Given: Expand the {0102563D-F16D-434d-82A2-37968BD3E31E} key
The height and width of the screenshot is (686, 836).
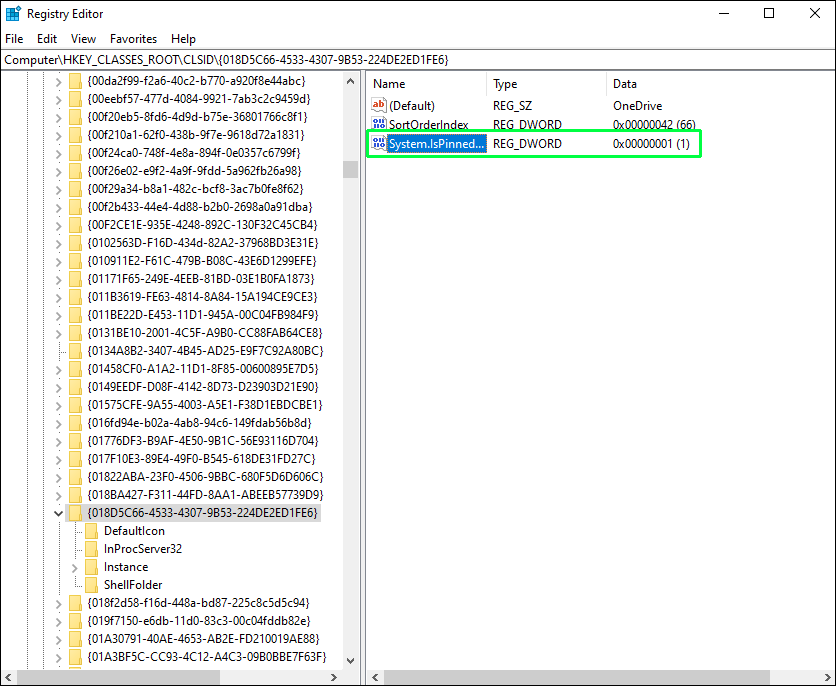Looking at the screenshot, I should pos(59,244).
